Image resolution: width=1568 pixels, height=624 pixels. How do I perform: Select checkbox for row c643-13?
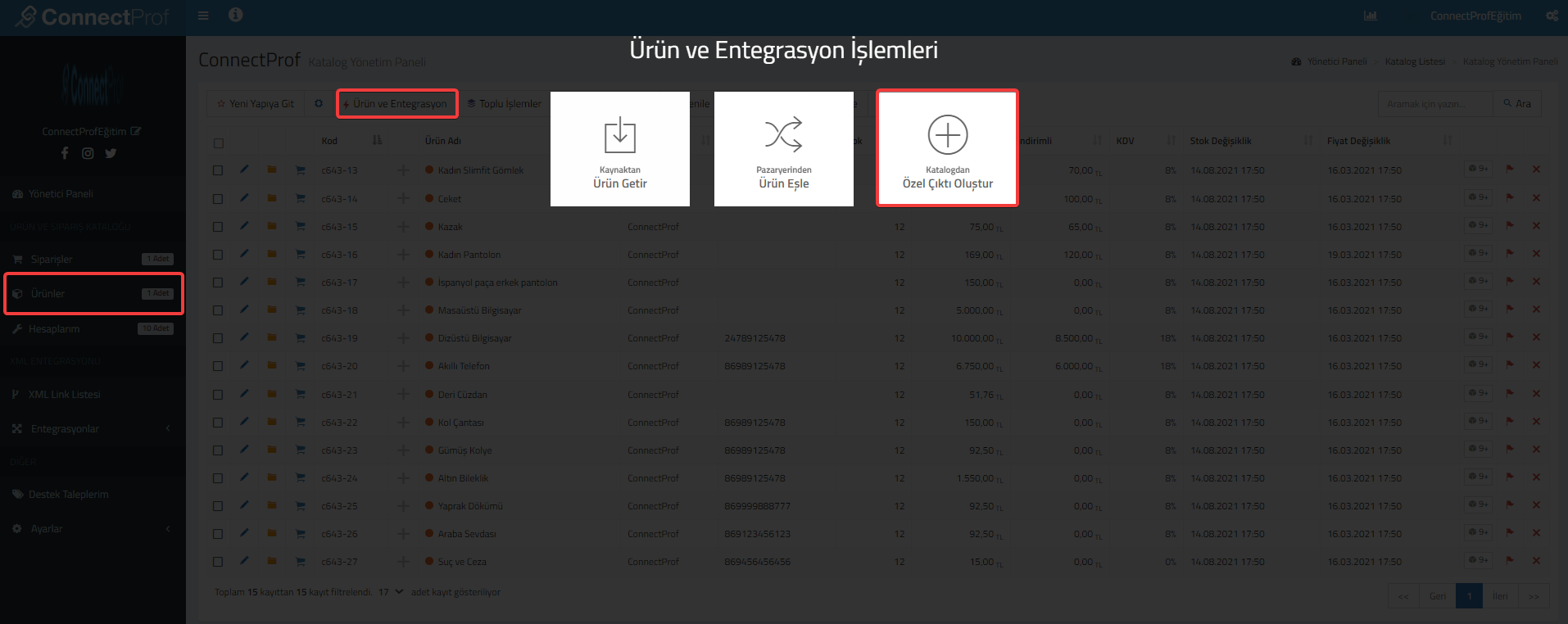tap(218, 170)
